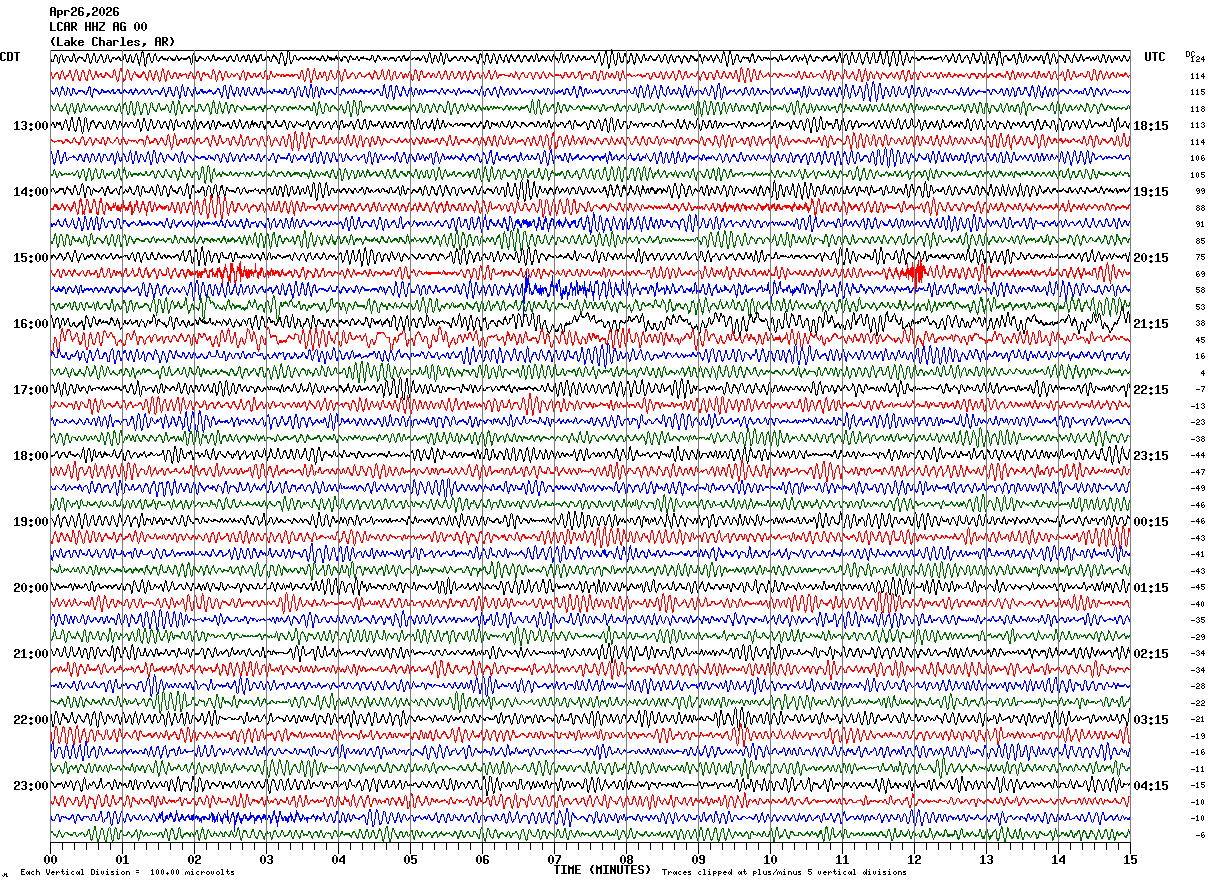Click the "17:00" CDT hour label

click(30, 390)
